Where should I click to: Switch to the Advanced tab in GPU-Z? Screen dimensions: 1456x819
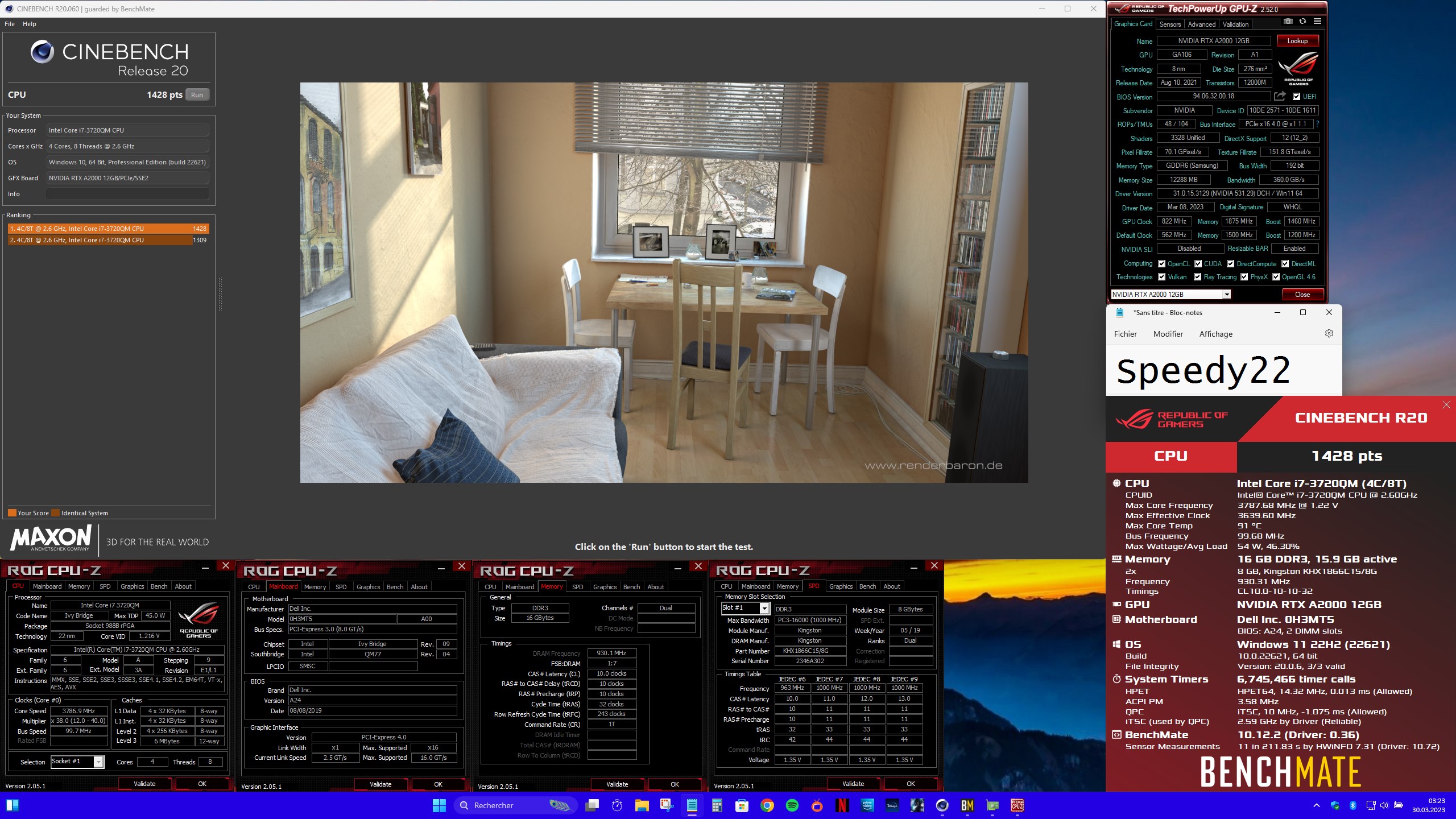point(1201,24)
